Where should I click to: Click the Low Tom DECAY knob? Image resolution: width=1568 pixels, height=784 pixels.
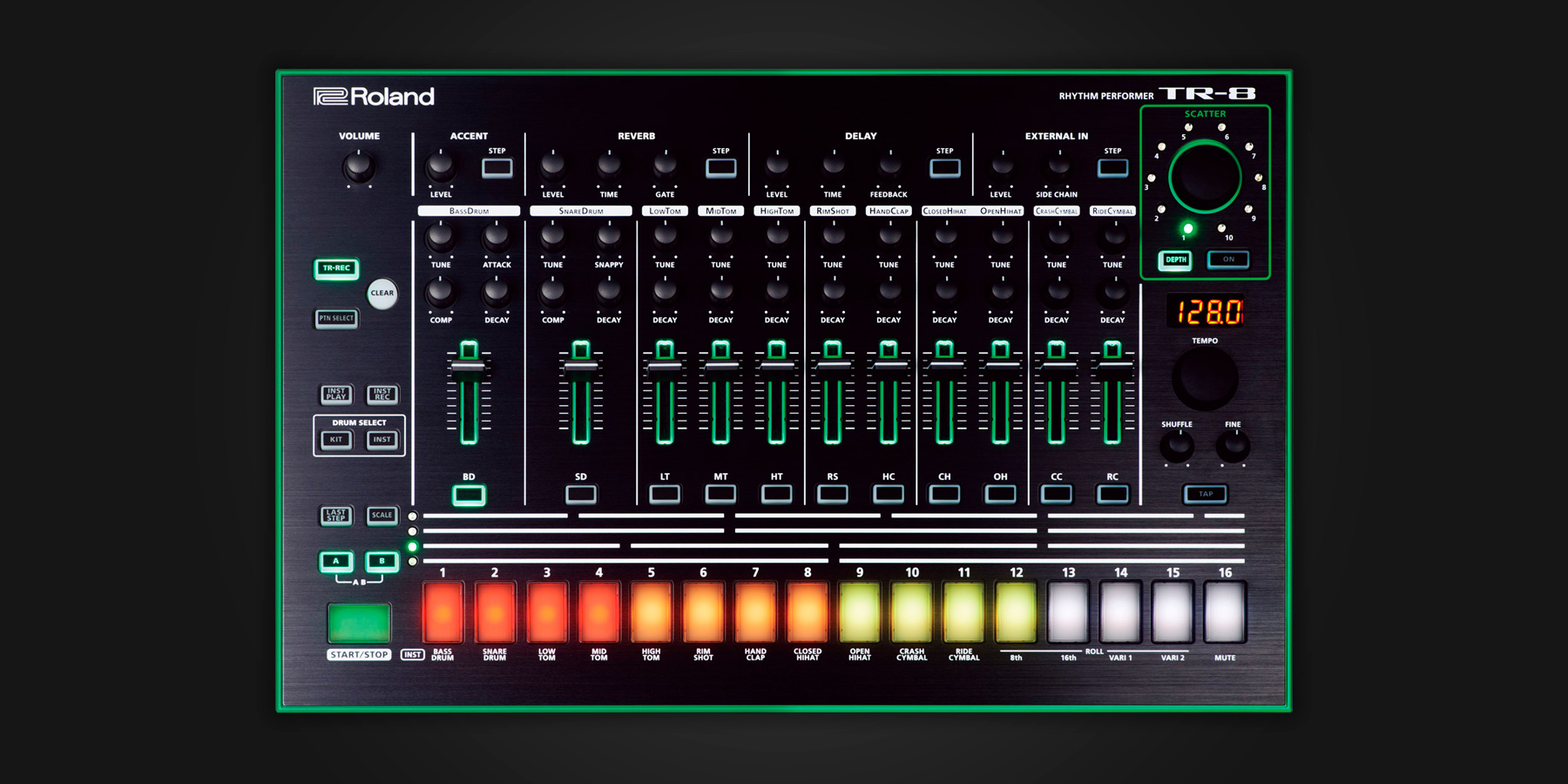tap(665, 292)
